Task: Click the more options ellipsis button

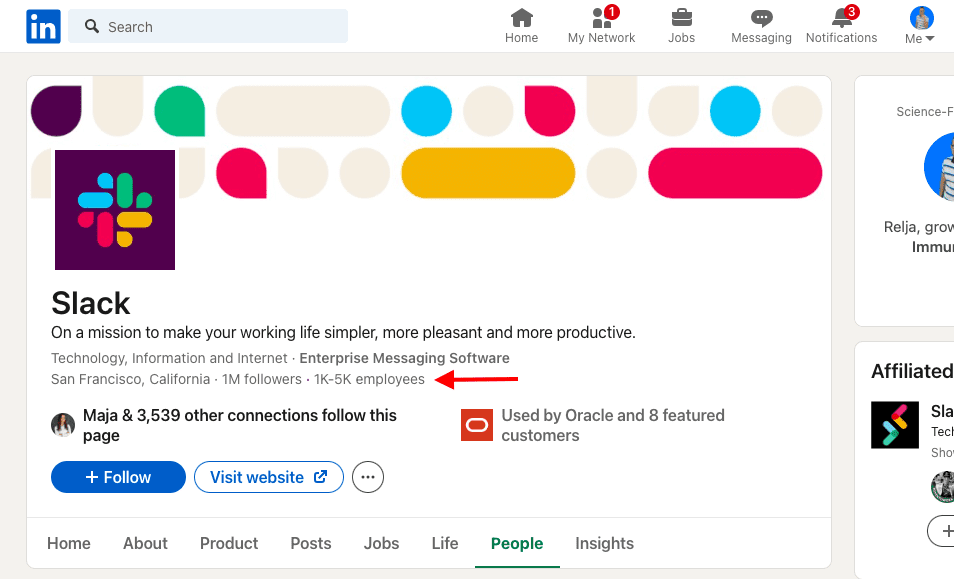Action: click(x=368, y=477)
